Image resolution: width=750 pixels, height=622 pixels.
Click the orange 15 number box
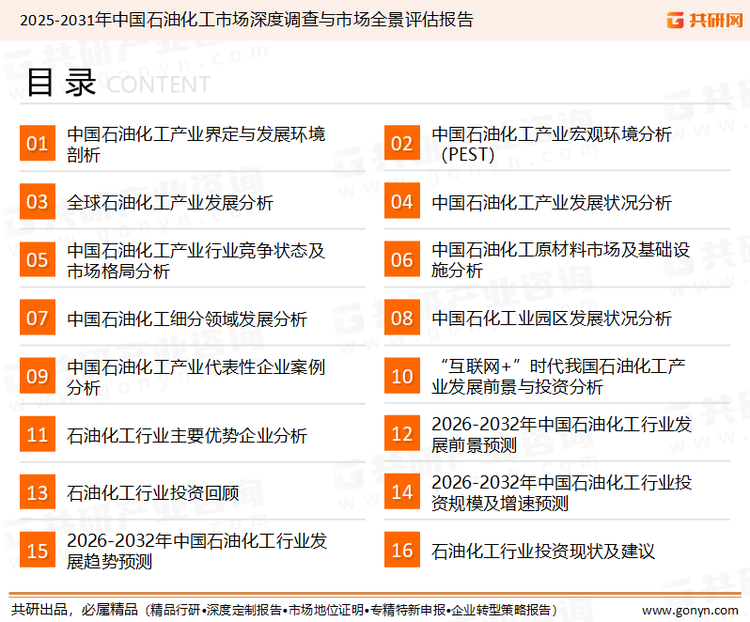(x=37, y=550)
